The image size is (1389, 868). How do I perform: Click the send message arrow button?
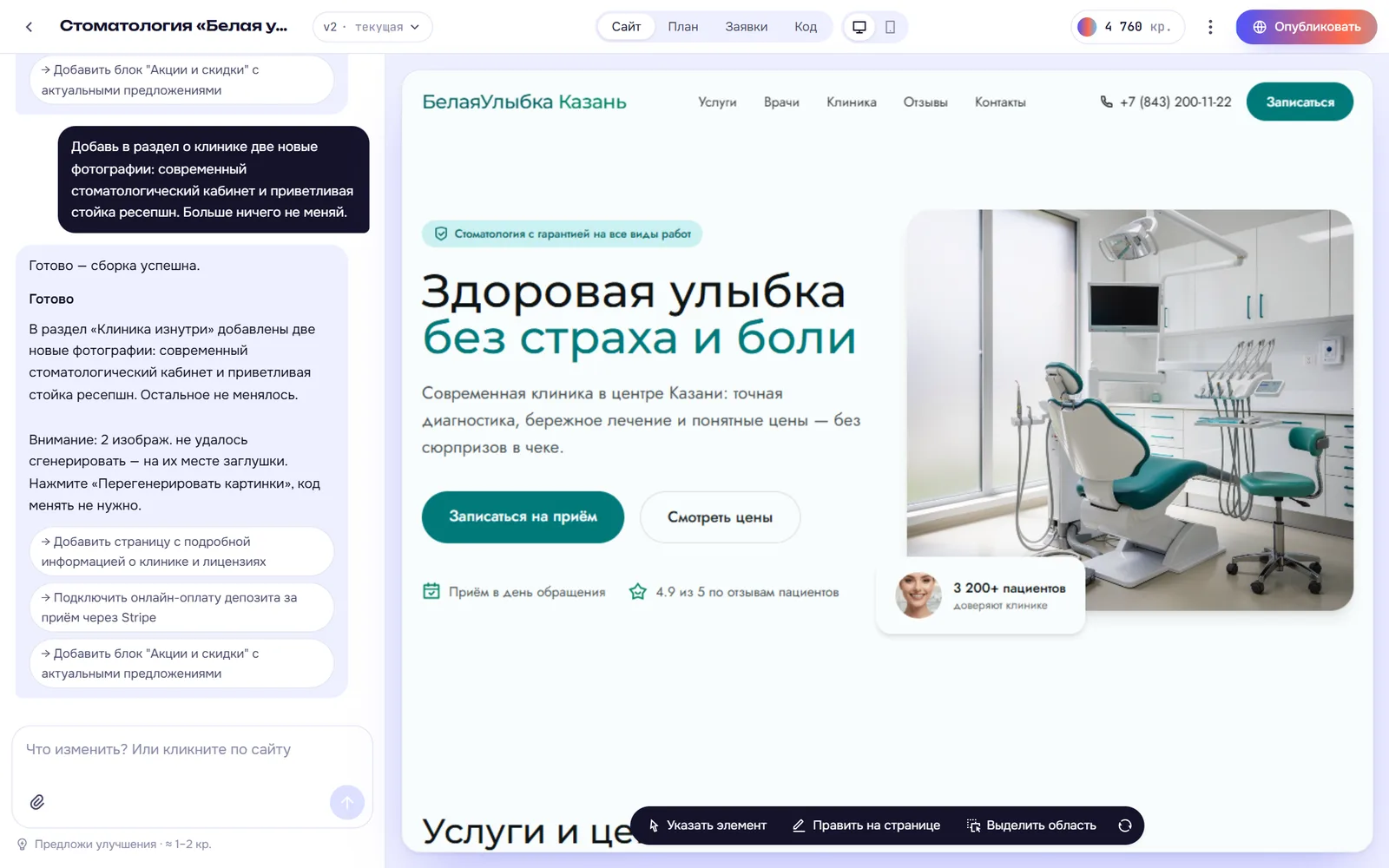(347, 802)
